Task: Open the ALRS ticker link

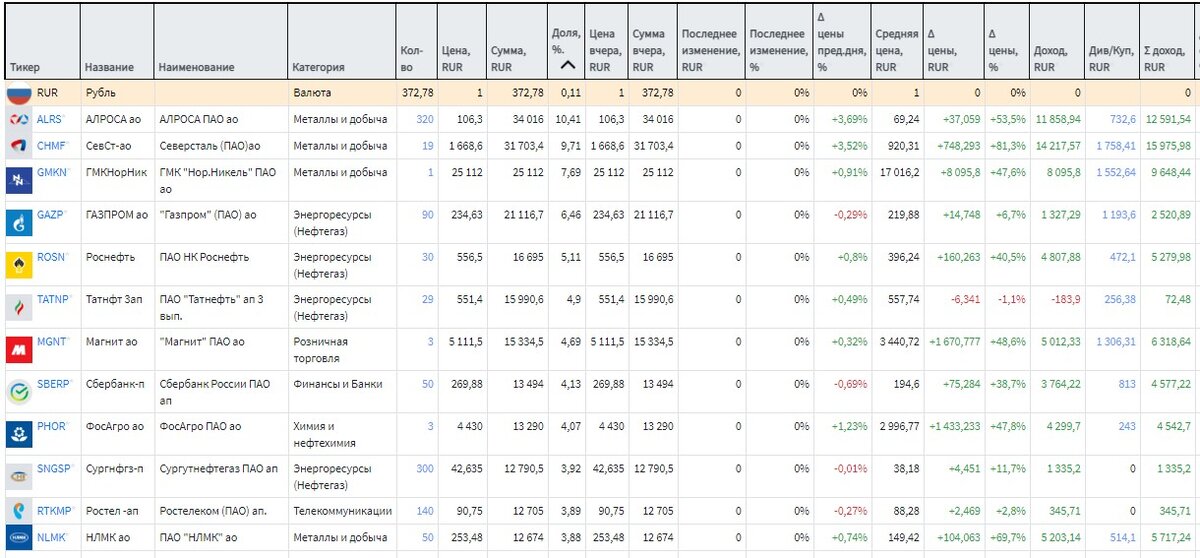Action: 49,119
